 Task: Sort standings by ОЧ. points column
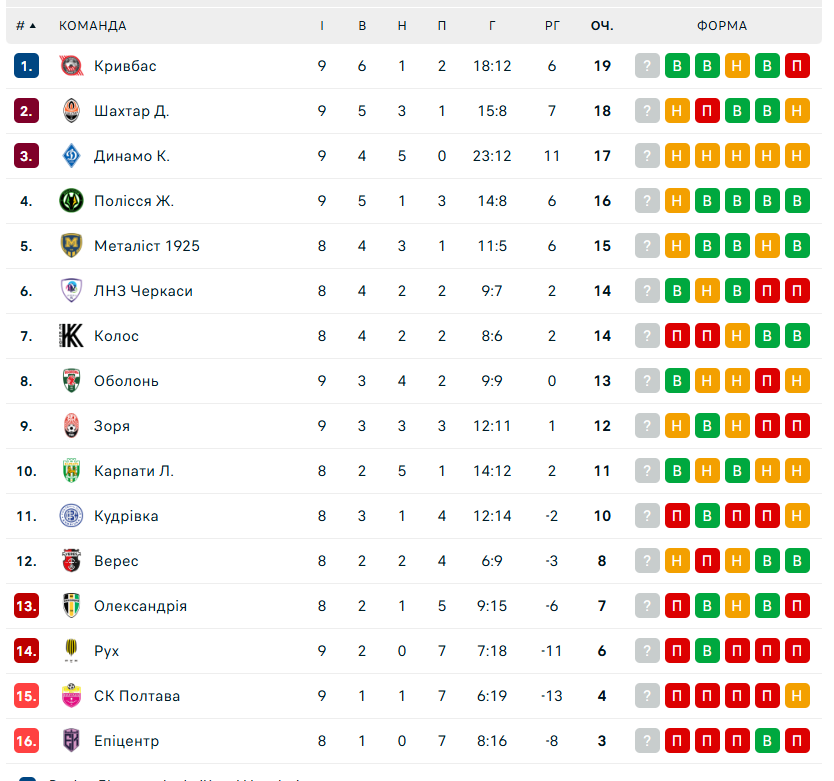point(601,25)
